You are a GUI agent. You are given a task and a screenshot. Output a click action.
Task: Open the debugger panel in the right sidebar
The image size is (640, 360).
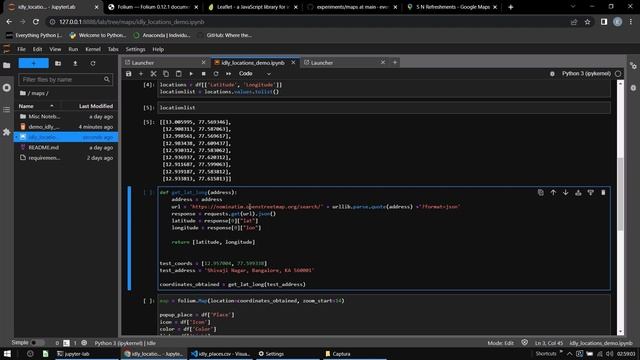point(633,88)
